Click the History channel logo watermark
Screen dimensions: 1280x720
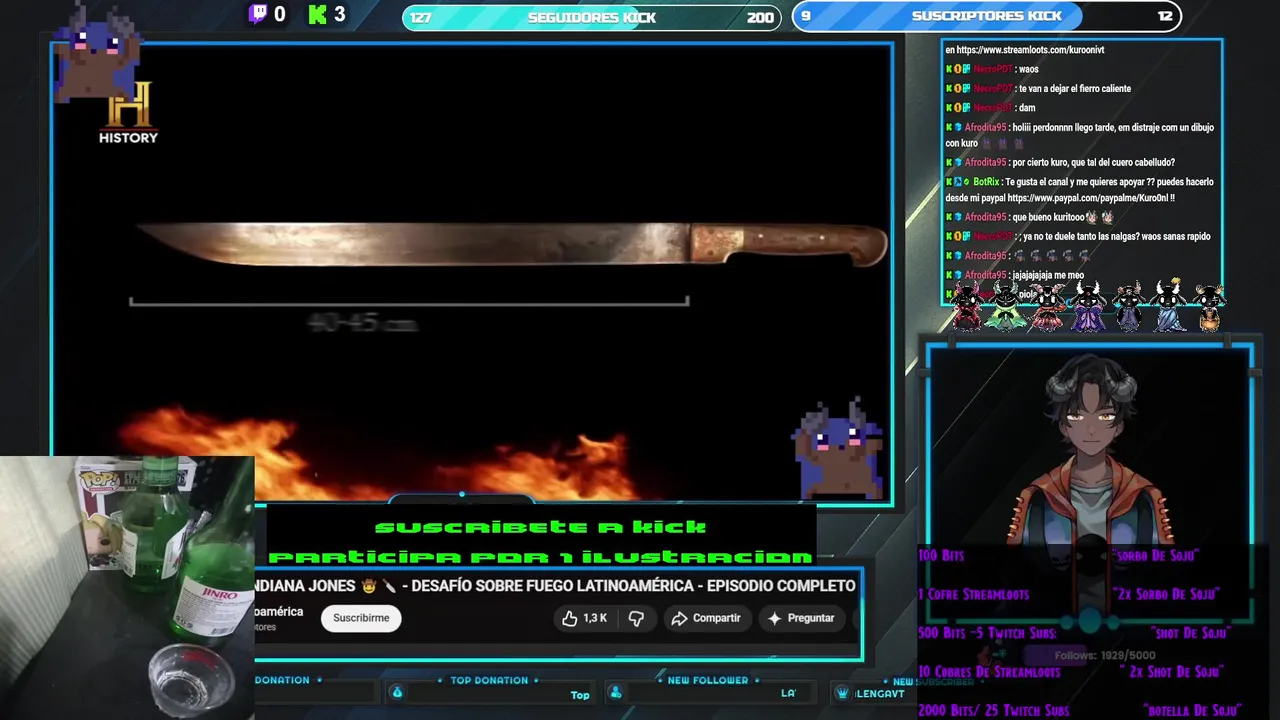pyautogui.click(x=128, y=112)
